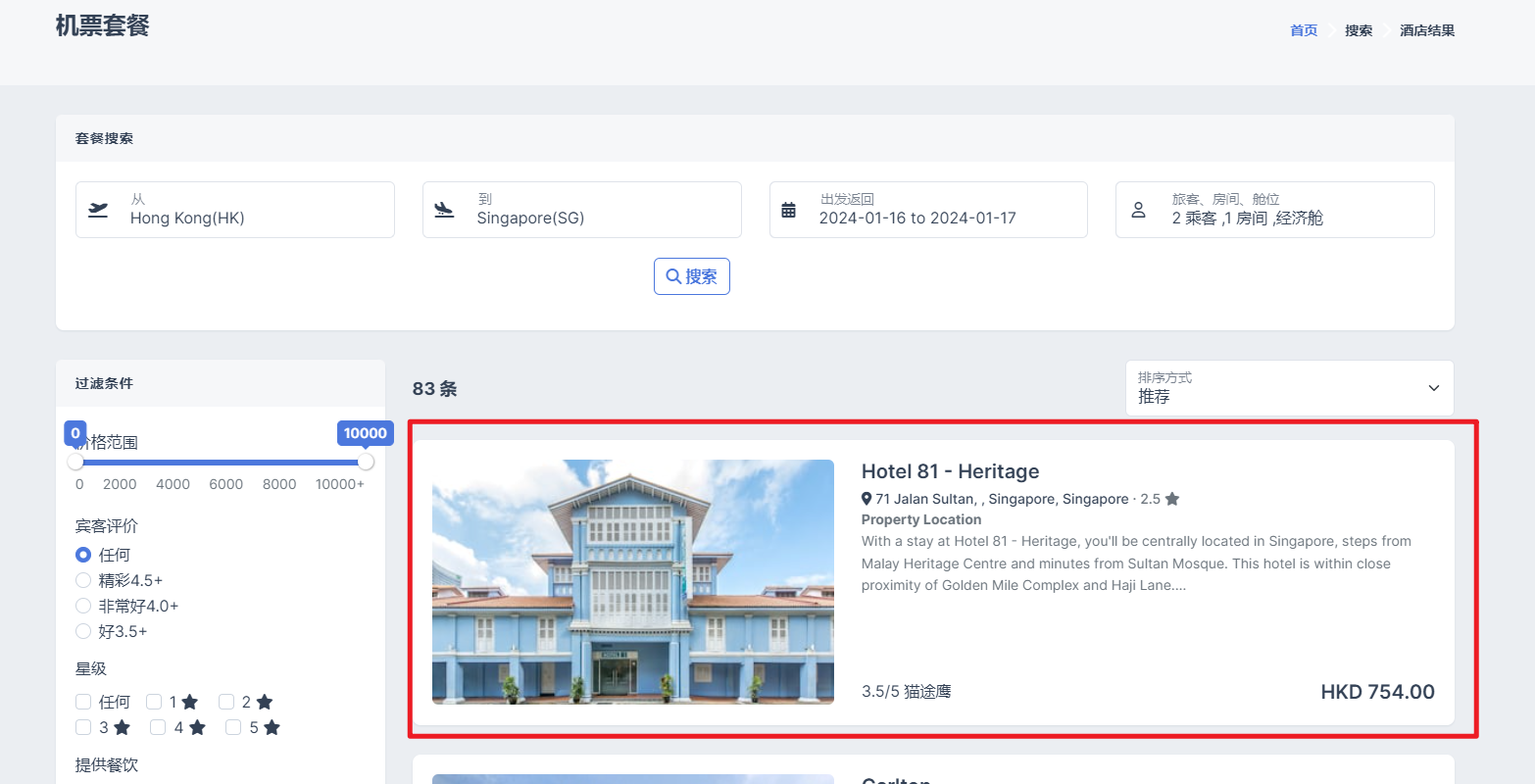Click the maximum price slider handle
The image size is (1535, 784).
366,462
